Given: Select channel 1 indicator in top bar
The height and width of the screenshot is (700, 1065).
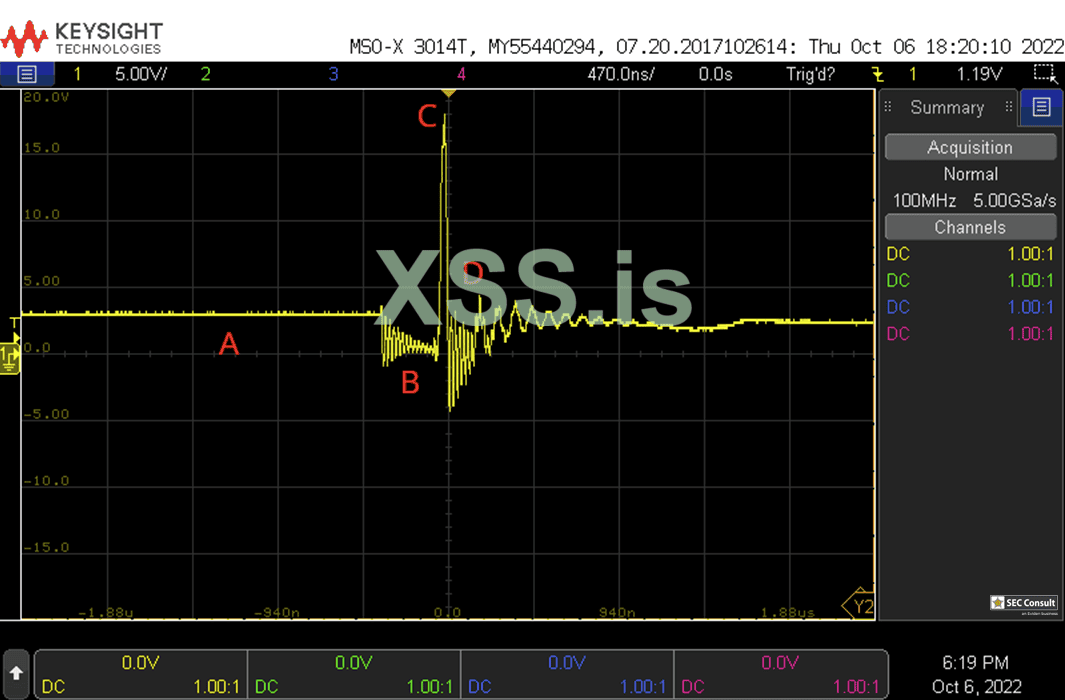Looking at the screenshot, I should click(x=77, y=74).
